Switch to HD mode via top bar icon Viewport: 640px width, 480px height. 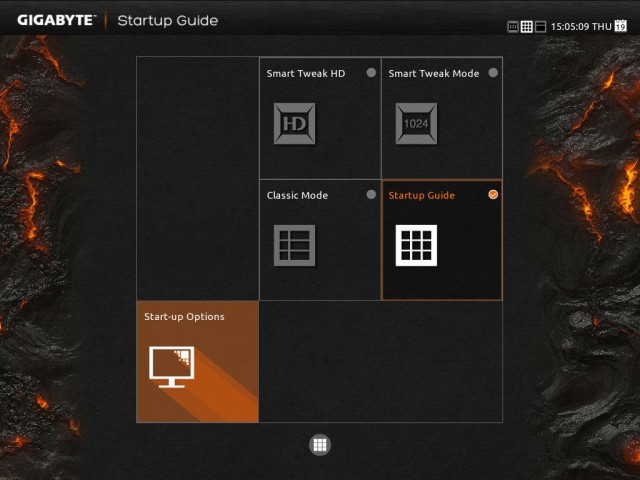coord(513,27)
